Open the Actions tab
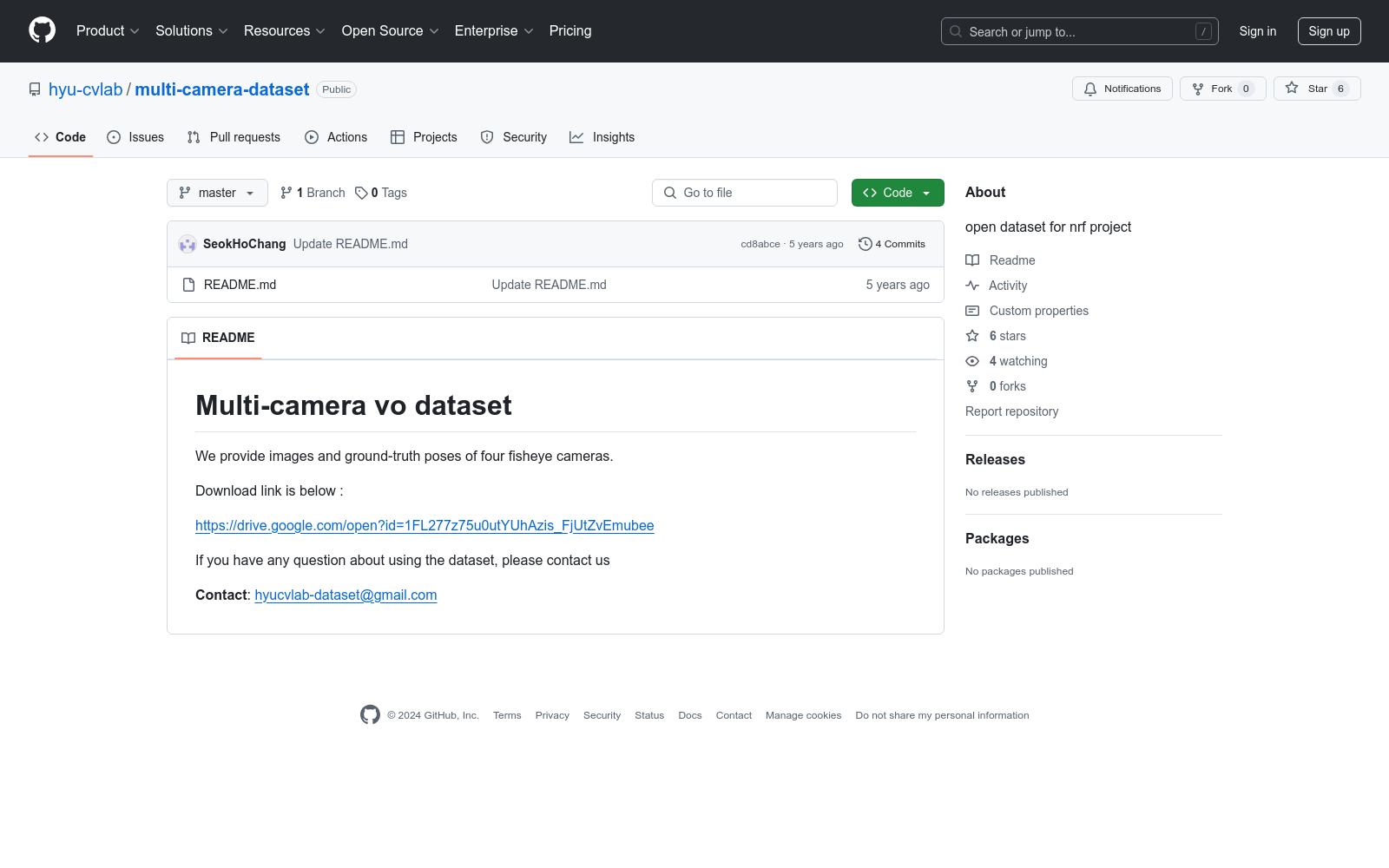 click(x=336, y=137)
